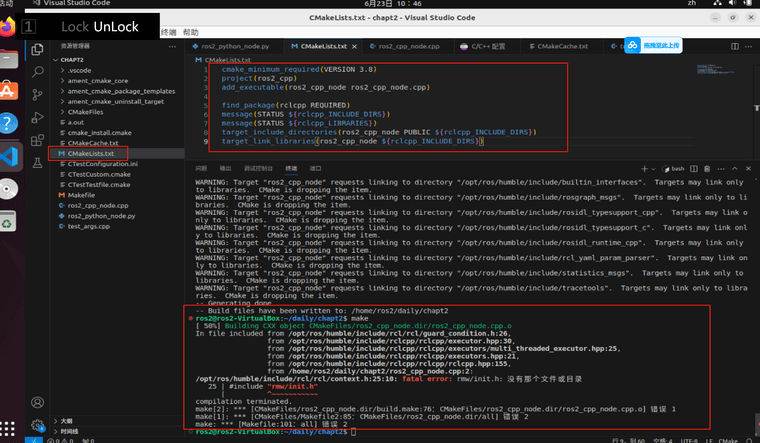Split the editor to the right
This screenshot has width=760, height=443.
(x=735, y=47)
